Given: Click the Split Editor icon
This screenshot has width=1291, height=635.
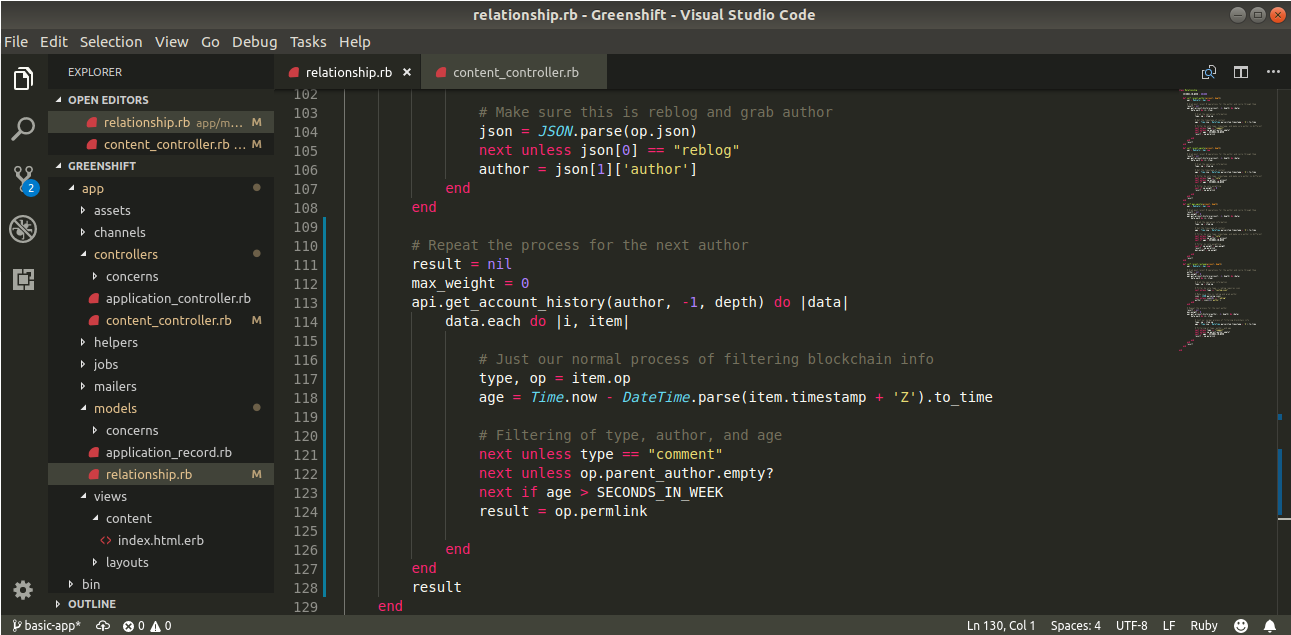Looking at the screenshot, I should 1241,72.
